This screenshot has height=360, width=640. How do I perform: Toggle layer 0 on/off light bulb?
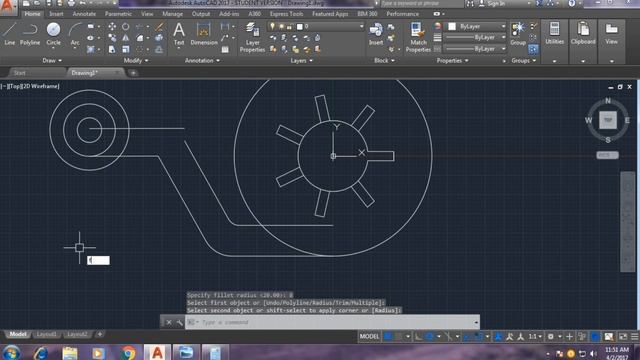click(x=272, y=27)
